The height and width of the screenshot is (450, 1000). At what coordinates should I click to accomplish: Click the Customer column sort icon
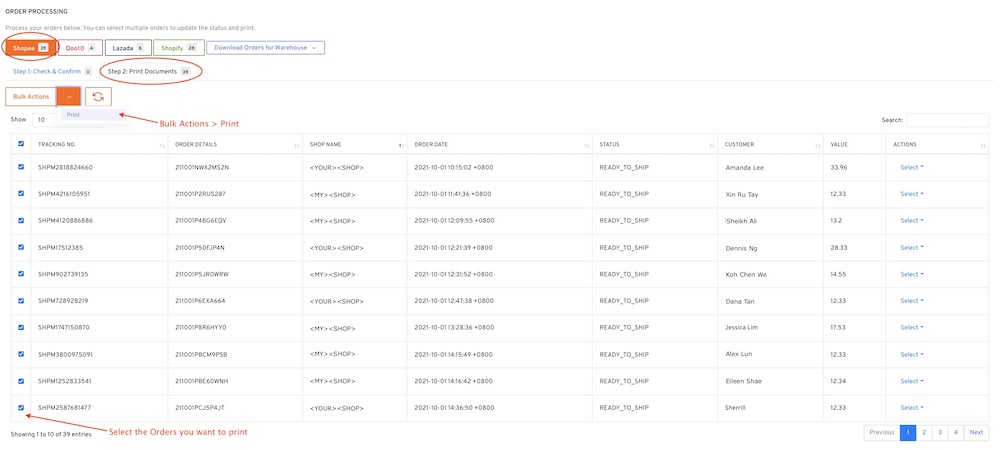coord(817,146)
